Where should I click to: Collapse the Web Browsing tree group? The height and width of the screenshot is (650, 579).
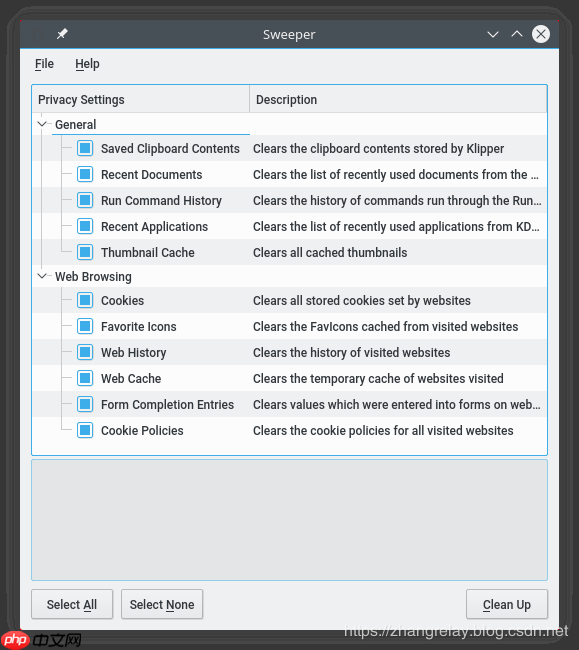click(42, 276)
